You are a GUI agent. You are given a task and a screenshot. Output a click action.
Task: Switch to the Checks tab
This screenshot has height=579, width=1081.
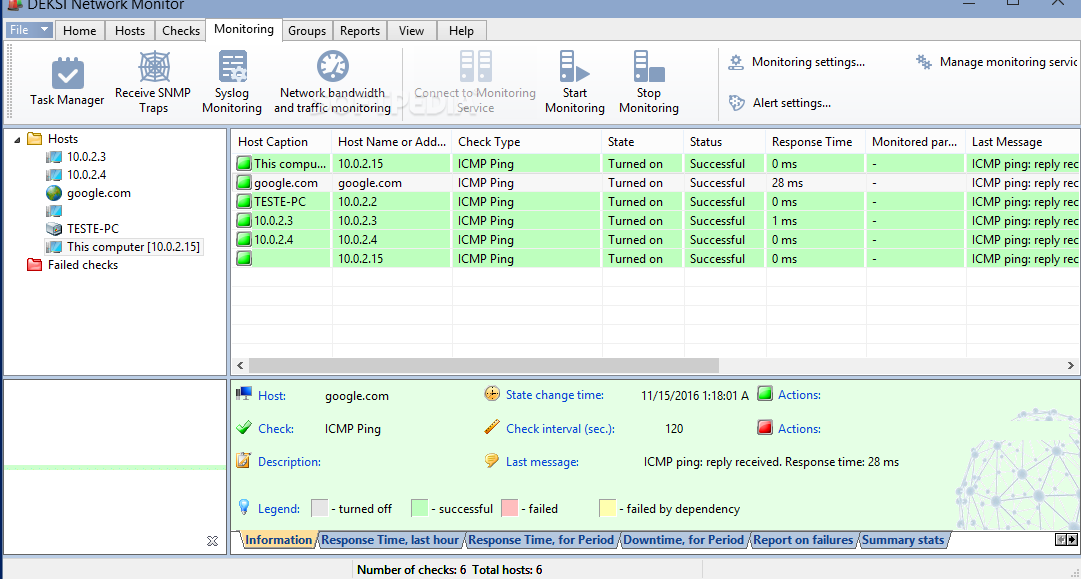181,30
